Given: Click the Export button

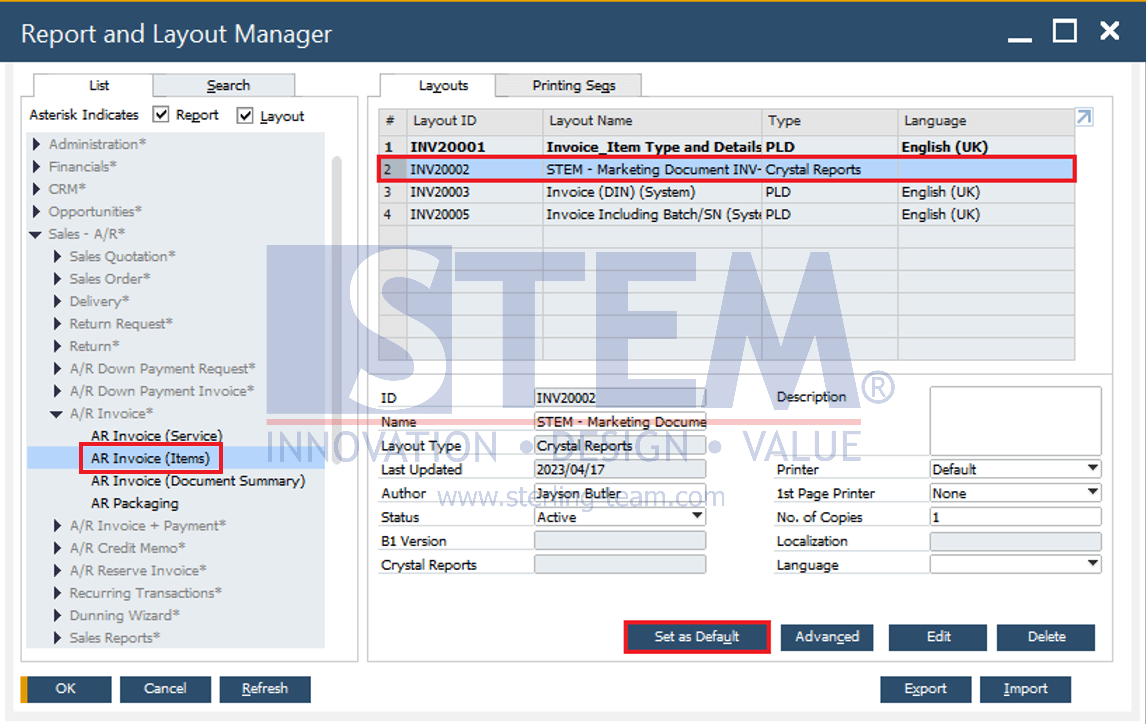Looking at the screenshot, I should [x=925, y=688].
